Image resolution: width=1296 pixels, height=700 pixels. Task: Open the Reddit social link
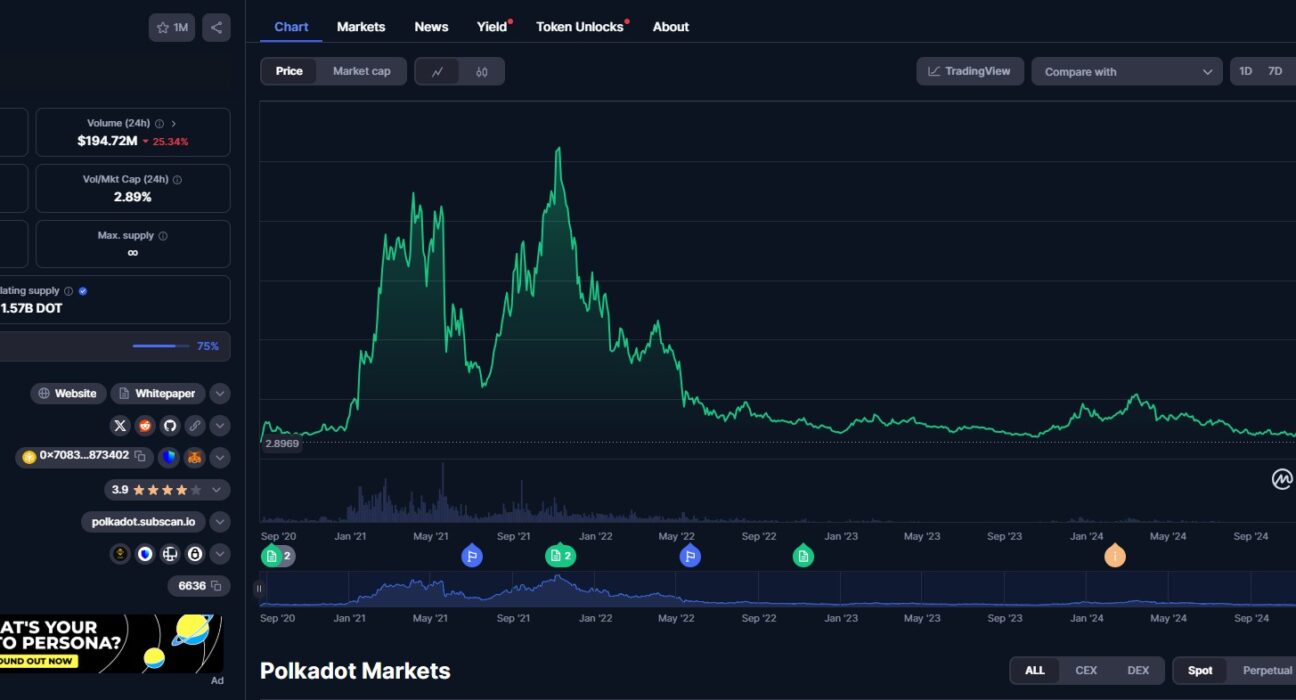coord(145,426)
